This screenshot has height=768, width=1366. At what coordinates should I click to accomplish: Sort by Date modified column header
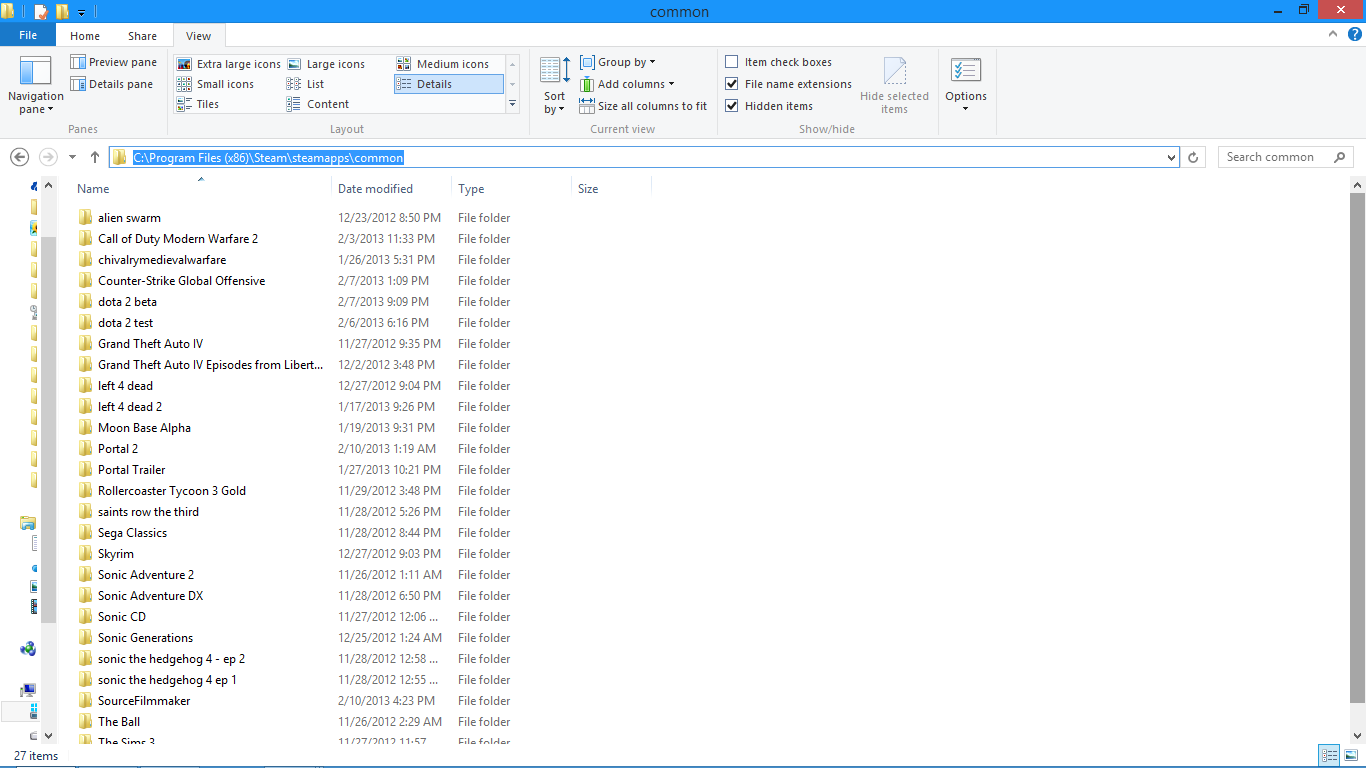point(391,188)
